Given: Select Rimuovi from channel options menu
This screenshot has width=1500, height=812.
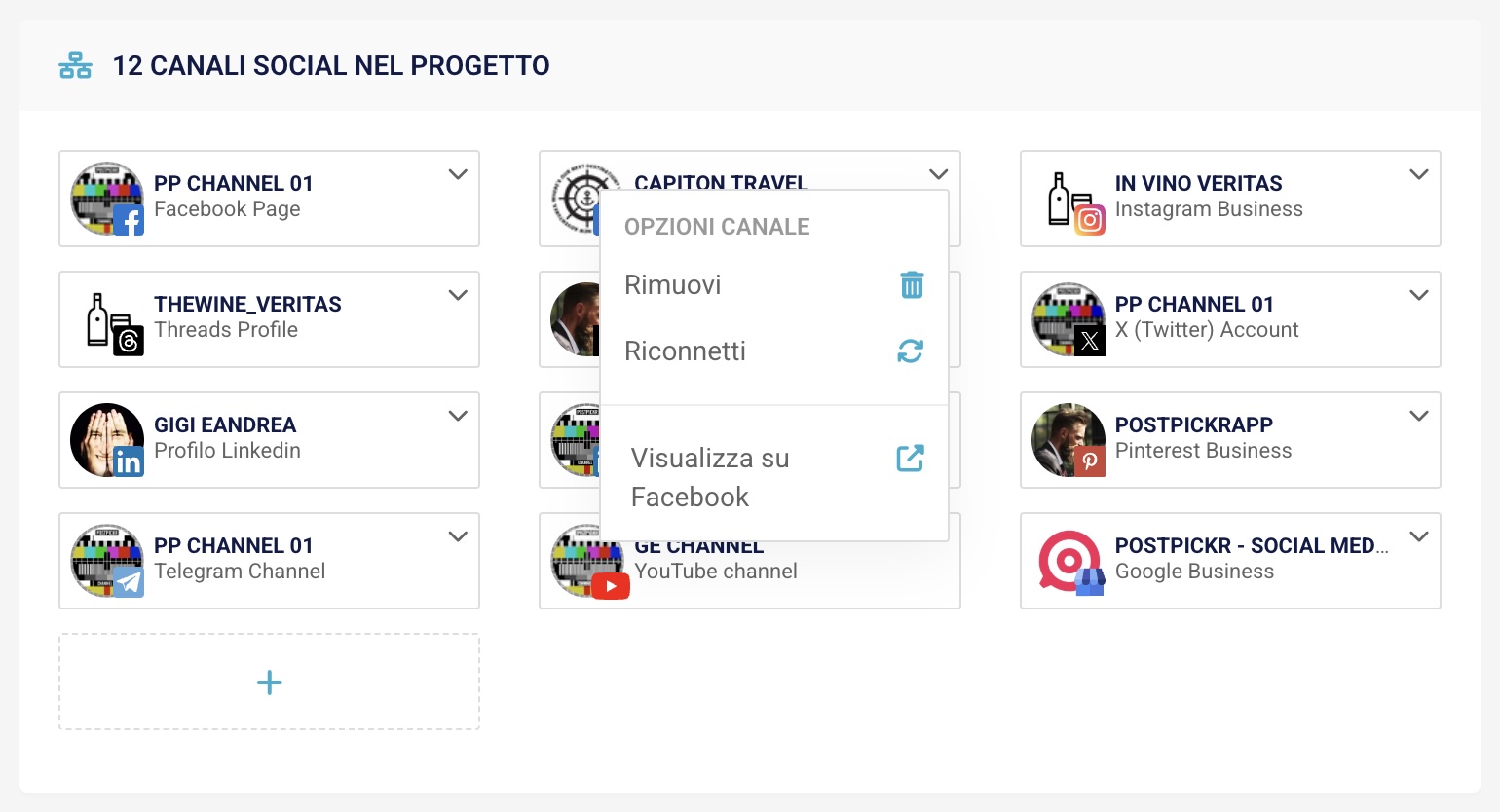Looking at the screenshot, I should click(x=673, y=285).
